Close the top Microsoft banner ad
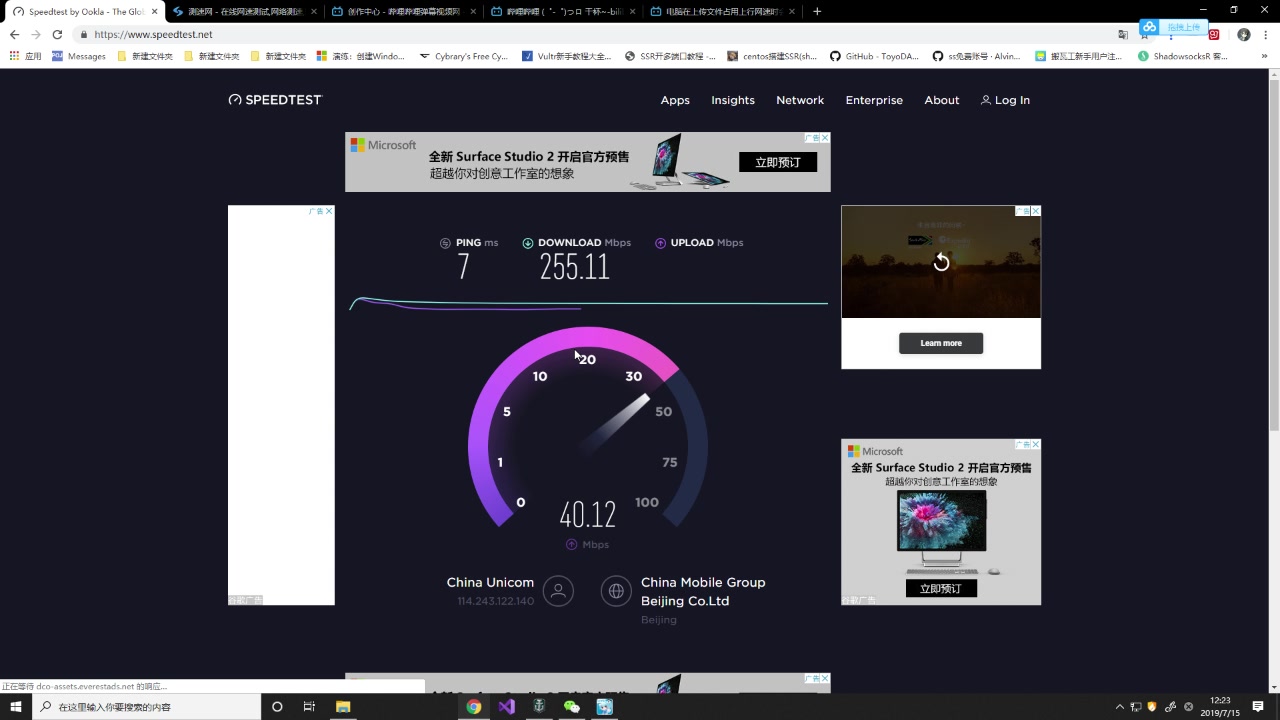 825,138
